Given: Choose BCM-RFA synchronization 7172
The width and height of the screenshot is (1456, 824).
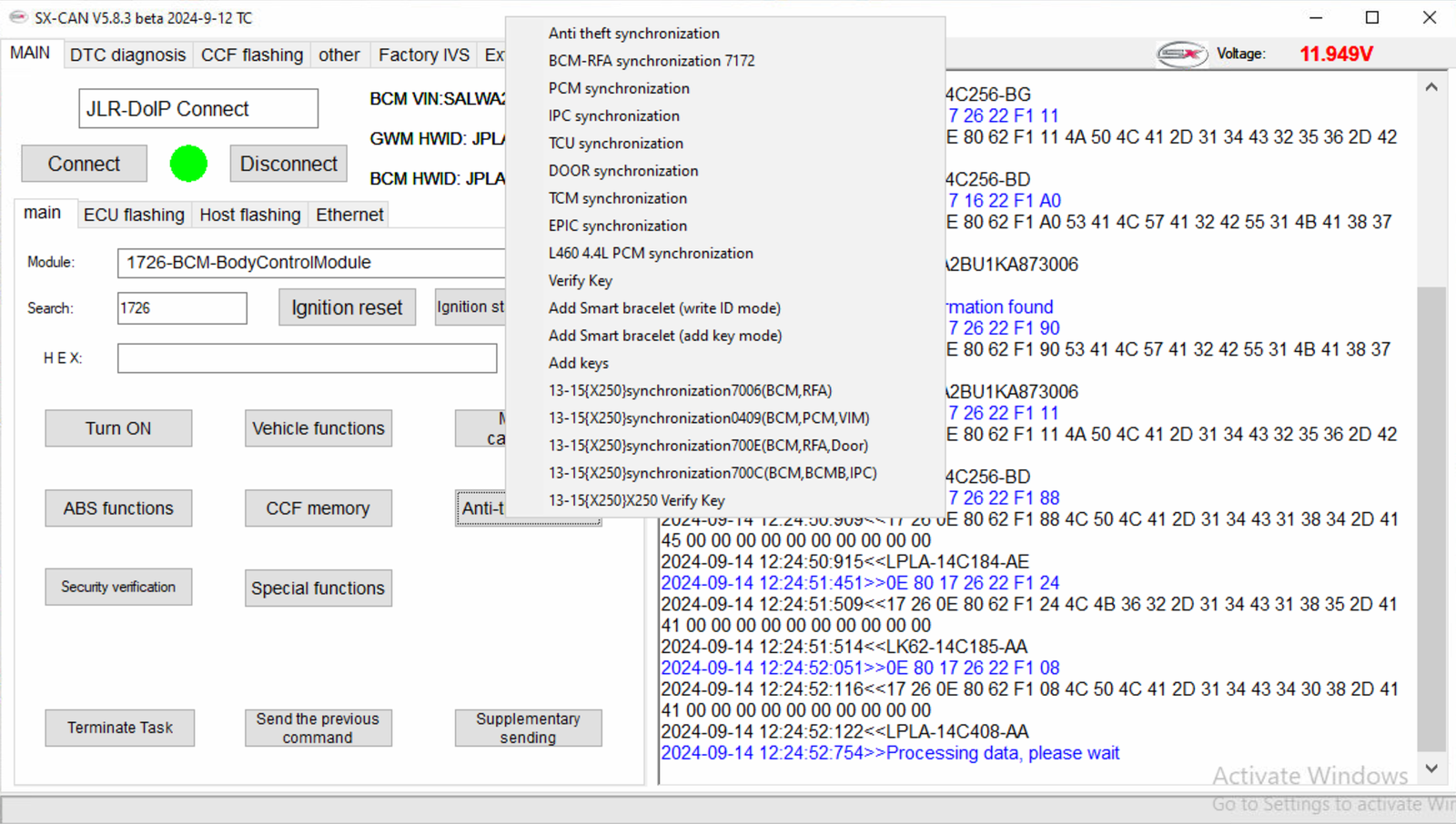Looking at the screenshot, I should click(652, 61).
